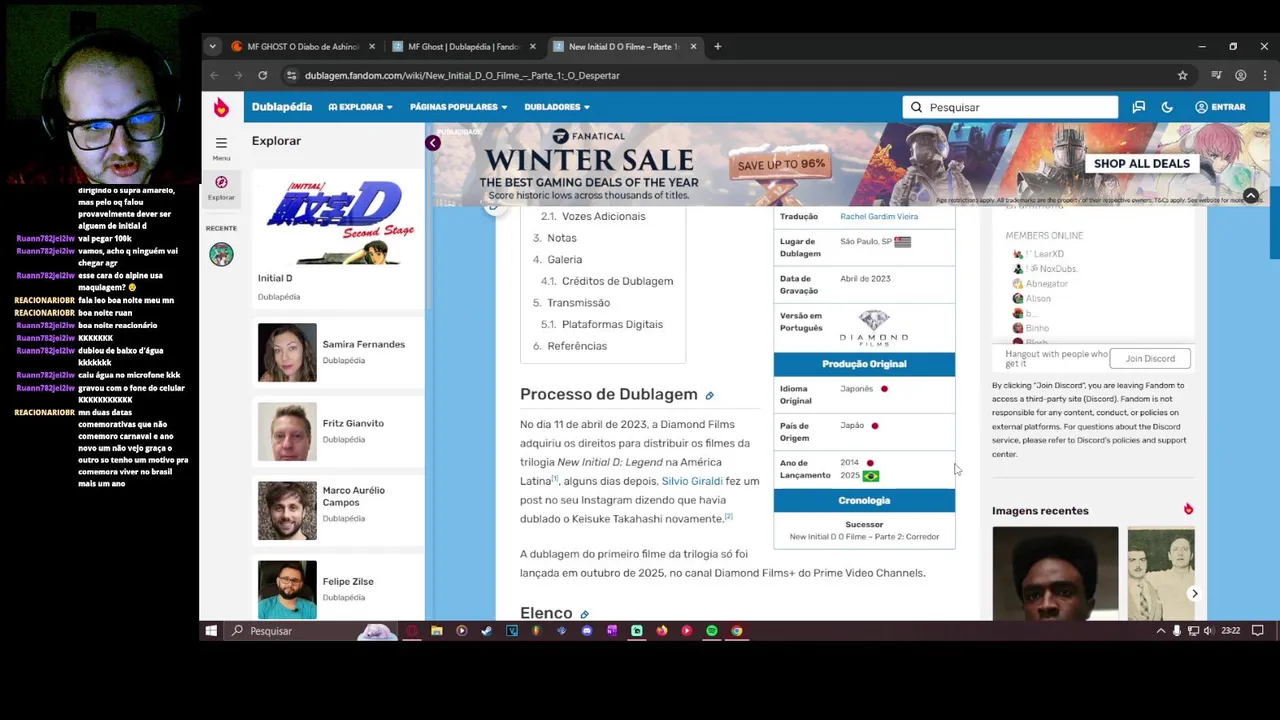Click the Dublapédia wiki title link
Image resolution: width=1280 pixels, height=720 pixels.
(282, 107)
